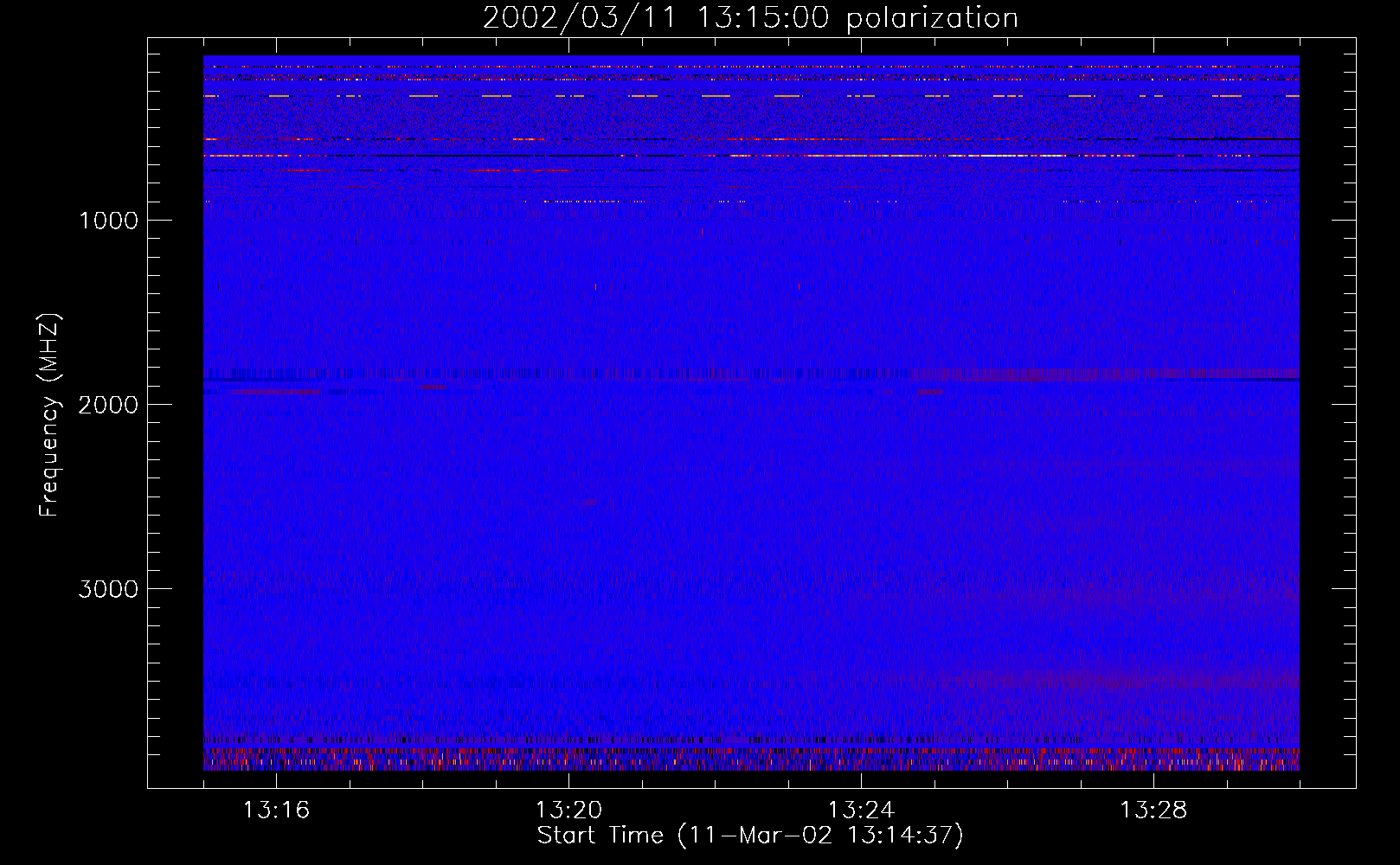Screen dimensions: 1400x865
Task: Select the 'Frequency (MHZ)' y-axis label
Action: 49,415
